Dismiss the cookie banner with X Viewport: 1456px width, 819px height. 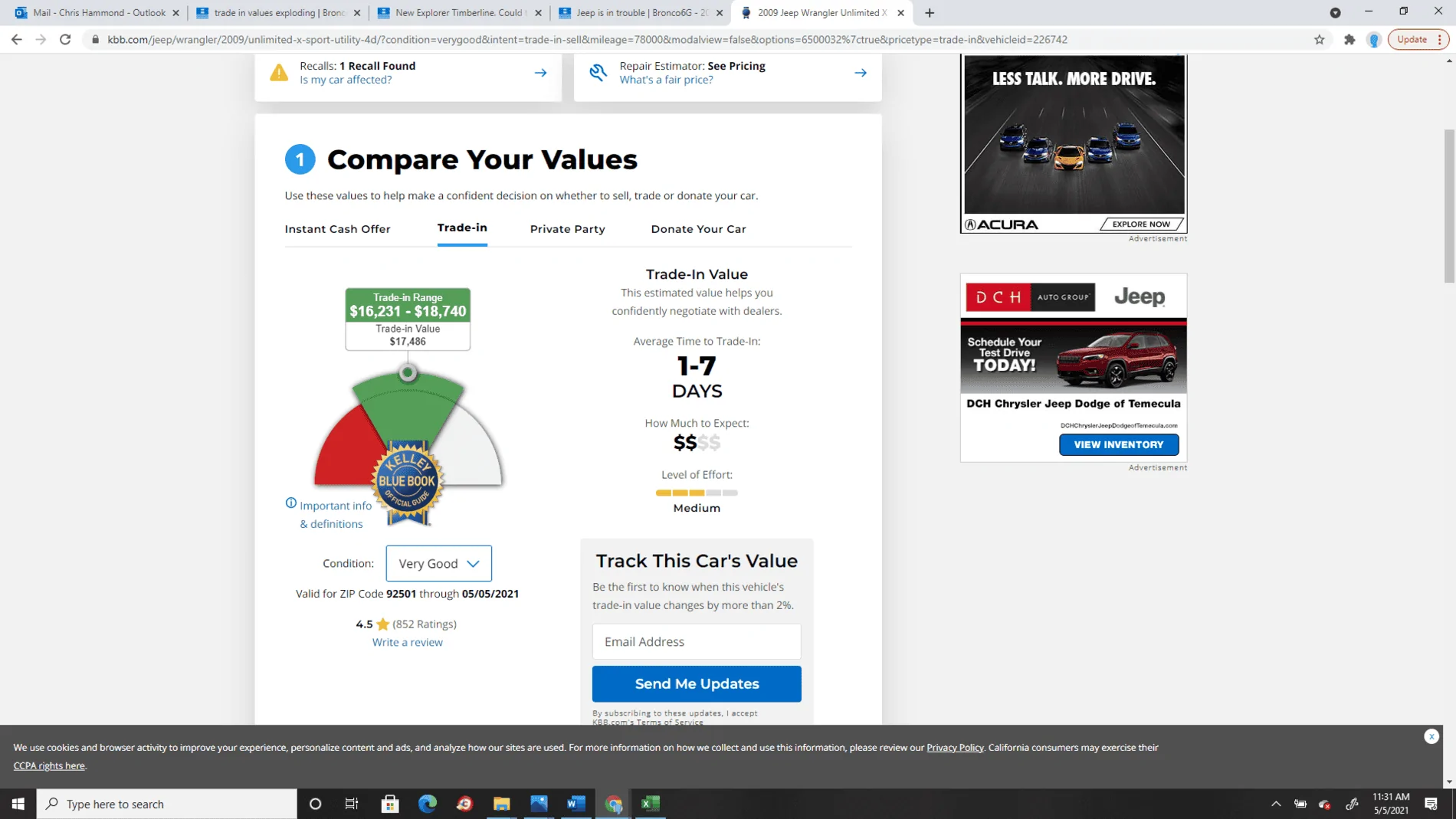pos(1431,736)
